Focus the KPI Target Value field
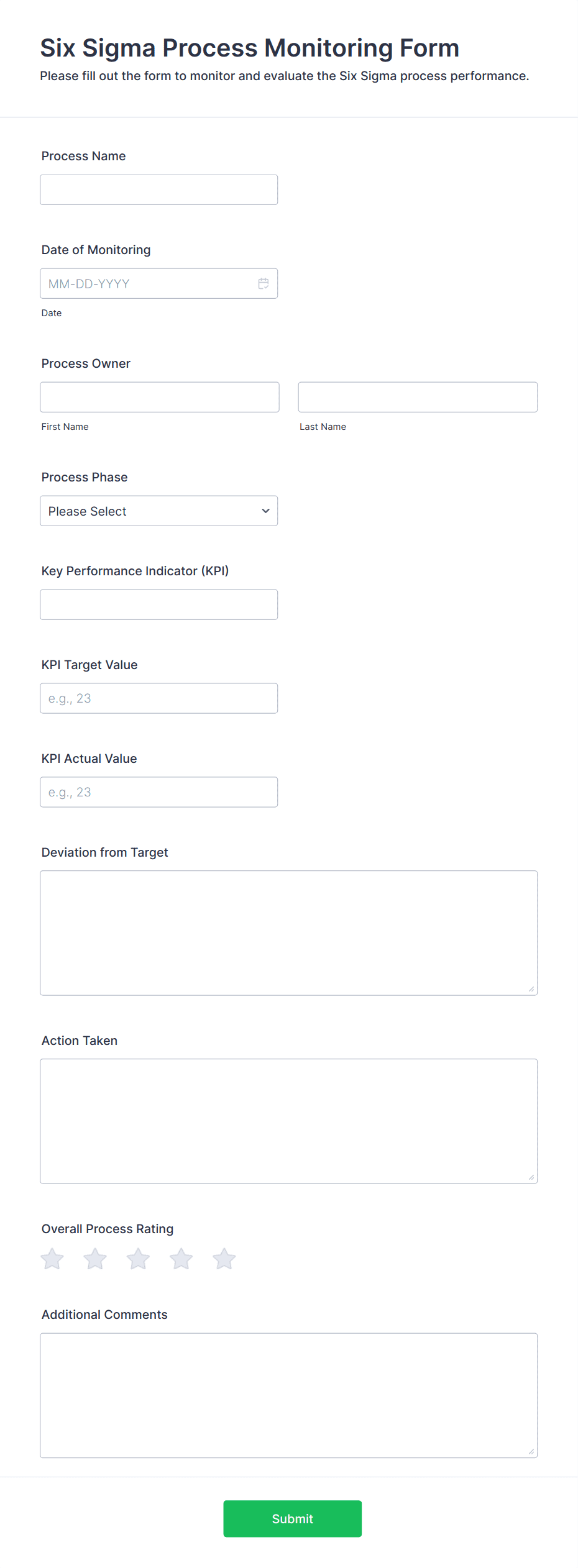The image size is (578, 1568). click(x=158, y=698)
